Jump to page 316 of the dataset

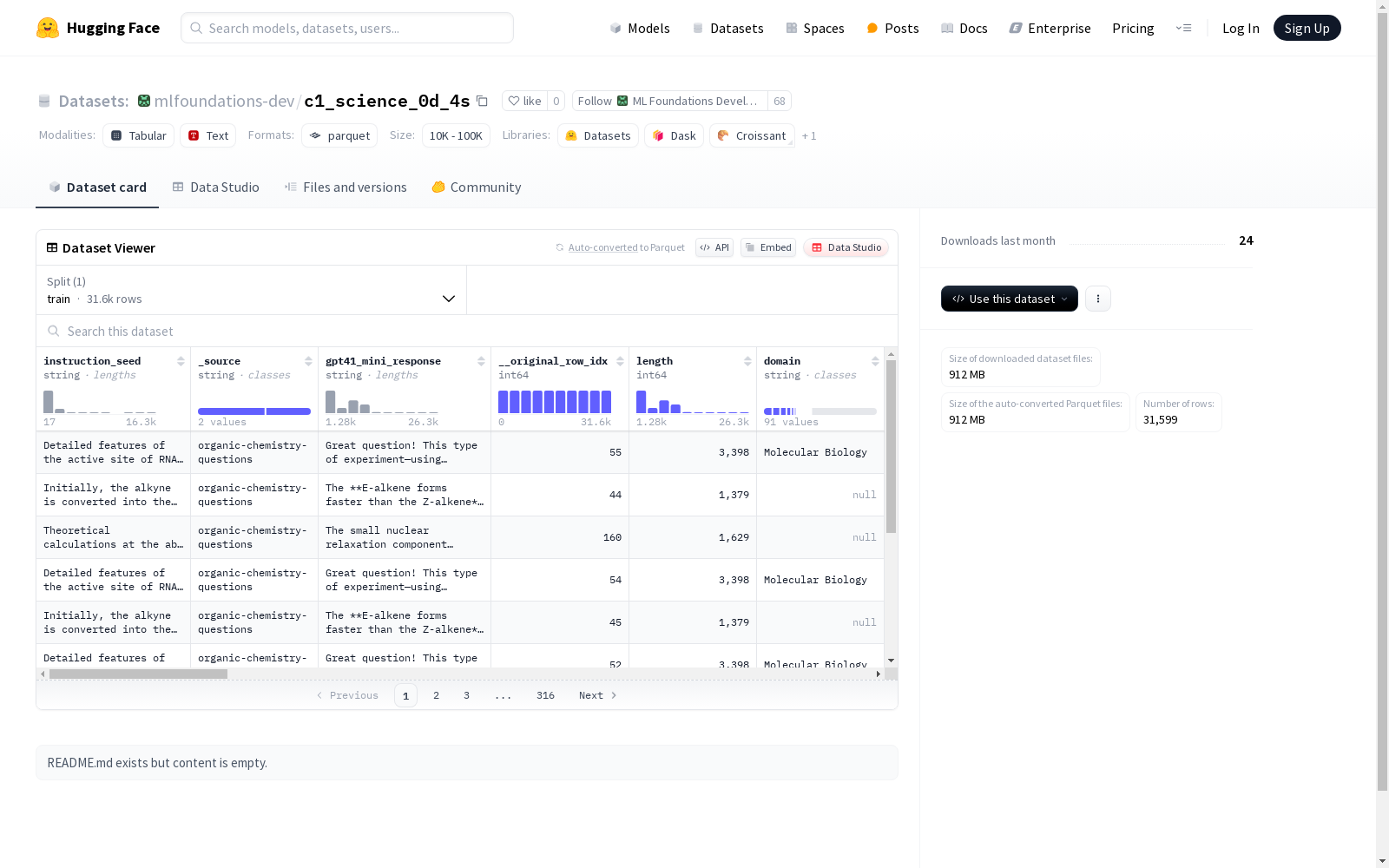click(x=545, y=695)
